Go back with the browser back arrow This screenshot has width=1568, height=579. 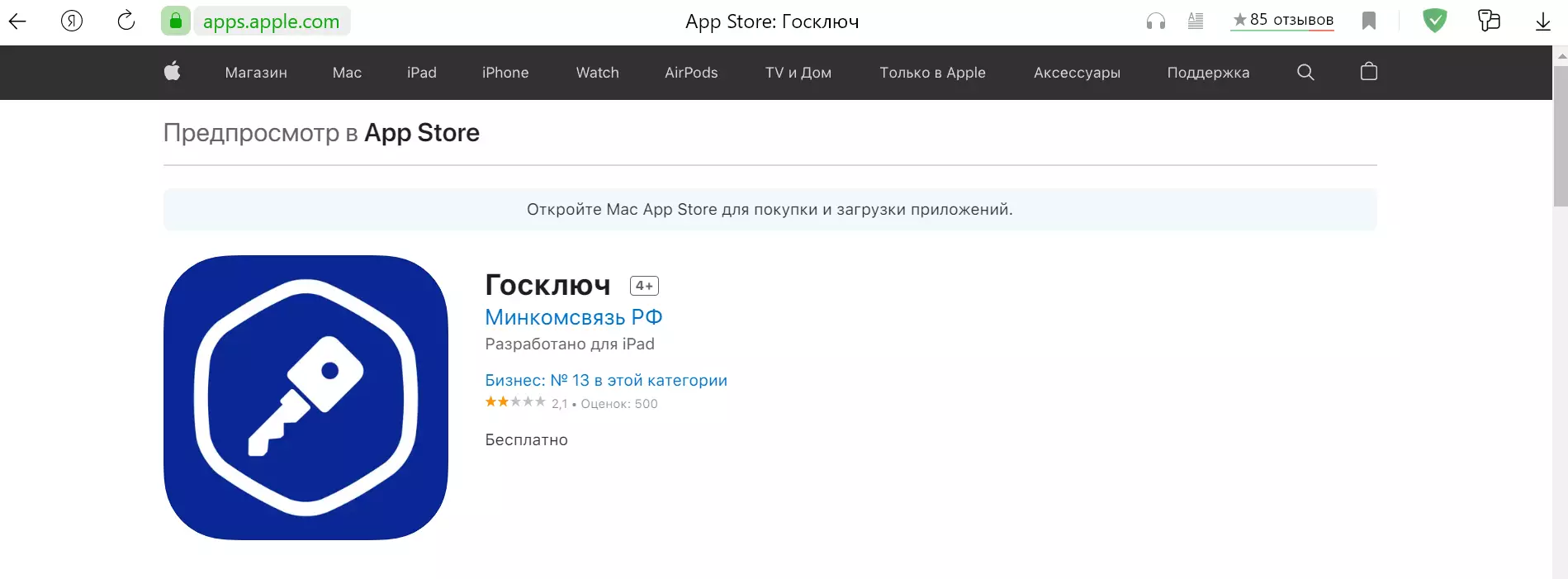[x=17, y=21]
